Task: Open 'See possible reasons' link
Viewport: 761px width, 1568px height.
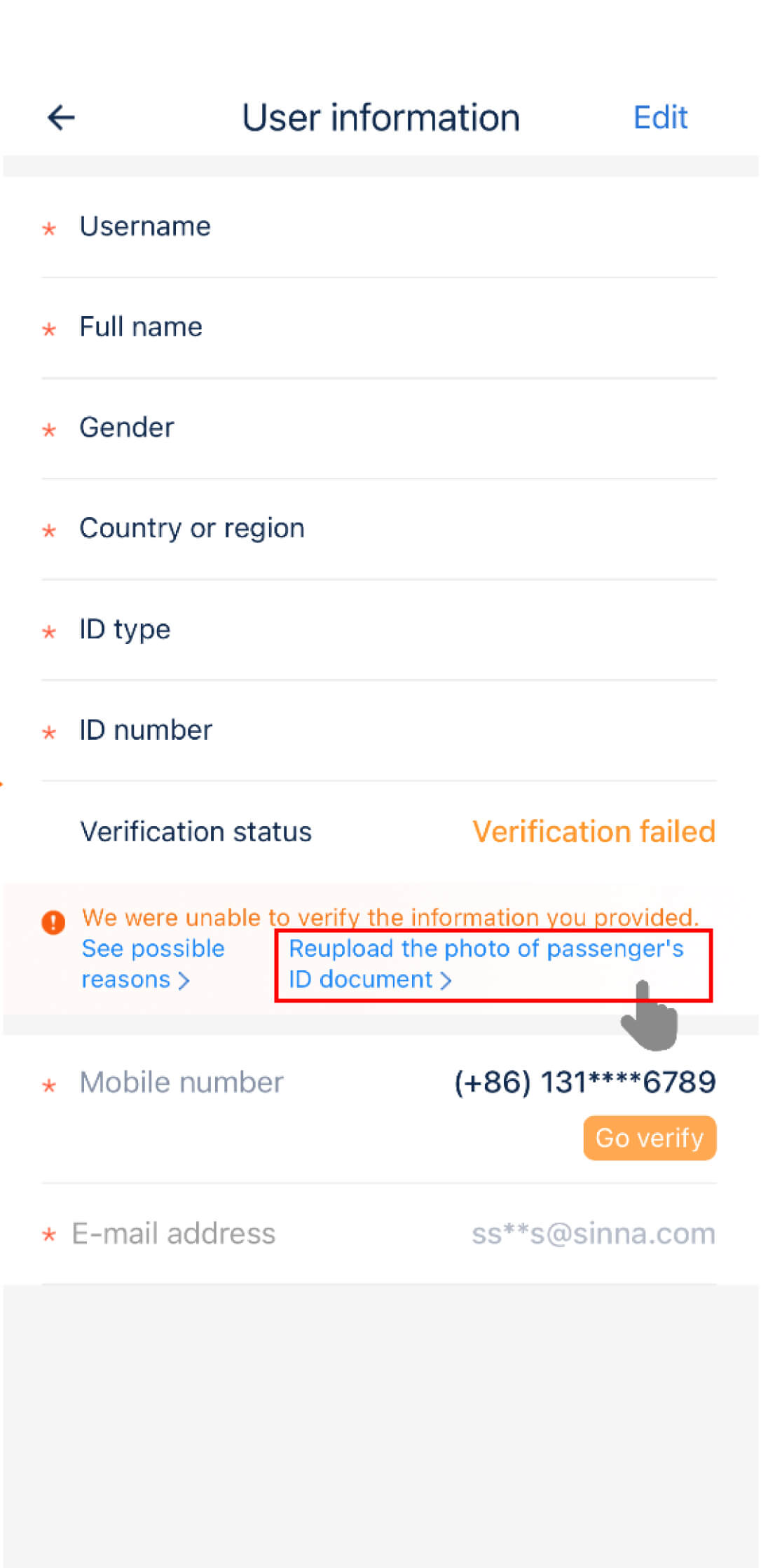Action: coord(152,963)
